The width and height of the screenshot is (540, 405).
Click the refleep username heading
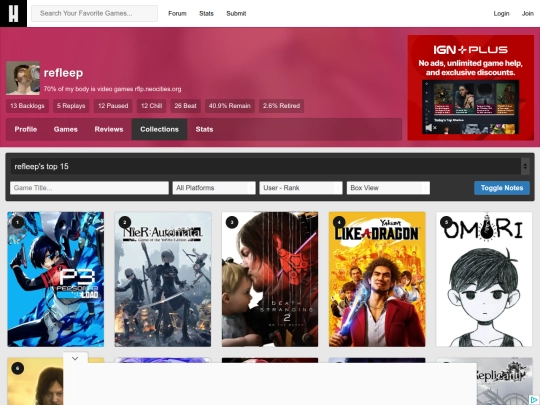click(63, 73)
